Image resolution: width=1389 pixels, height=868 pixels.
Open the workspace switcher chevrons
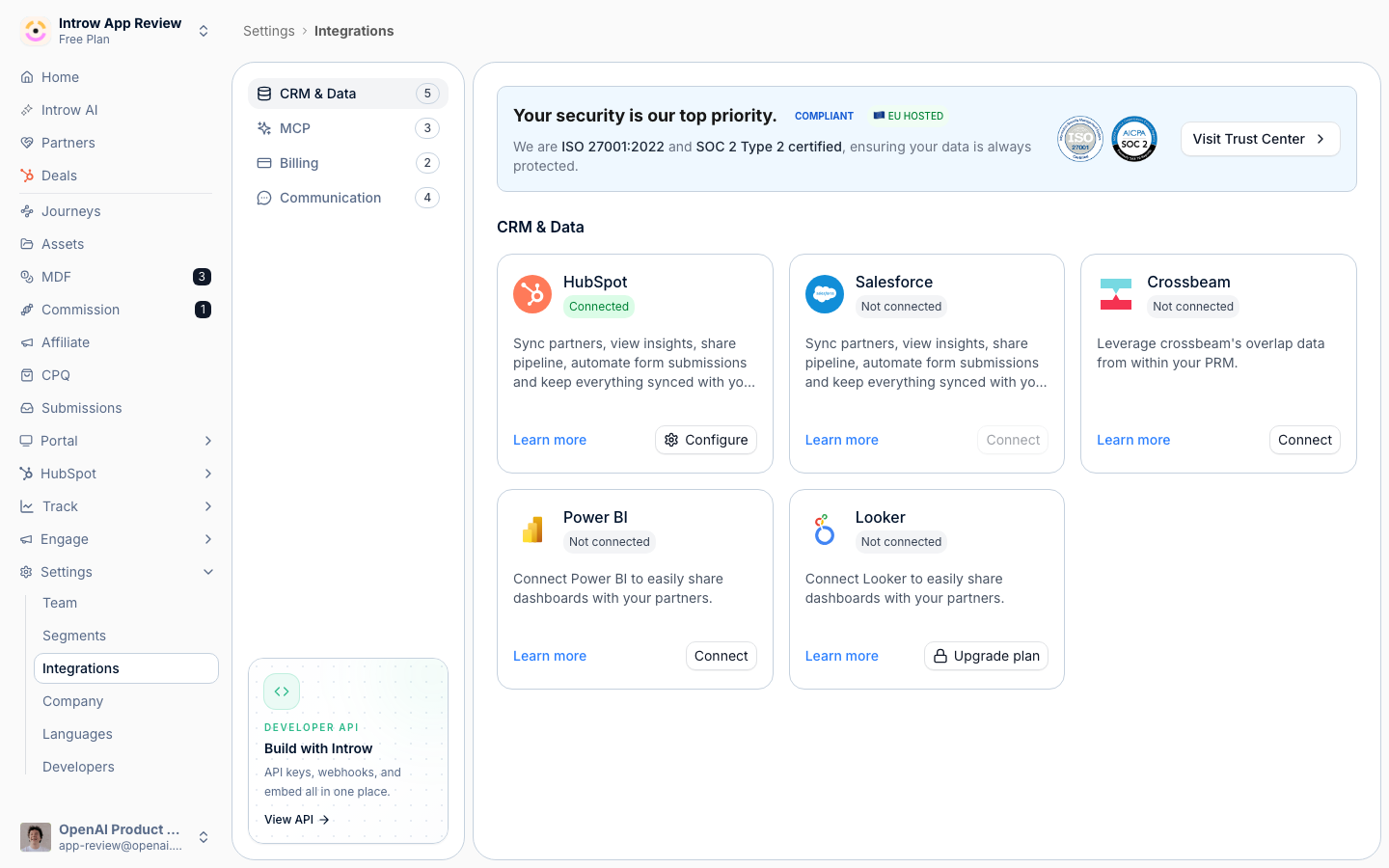click(204, 31)
